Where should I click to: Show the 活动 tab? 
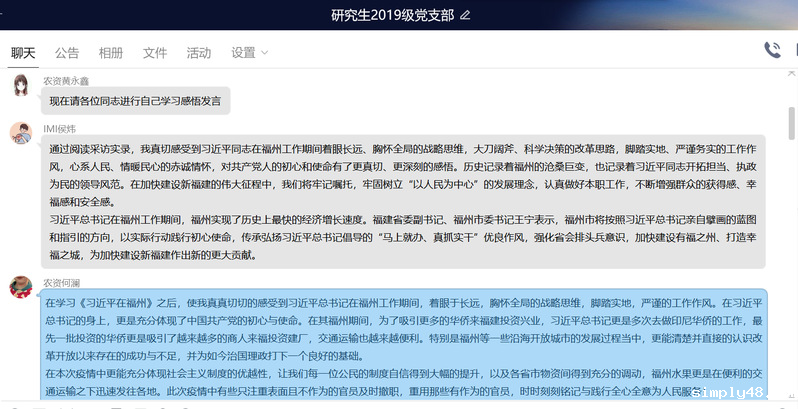coord(199,52)
